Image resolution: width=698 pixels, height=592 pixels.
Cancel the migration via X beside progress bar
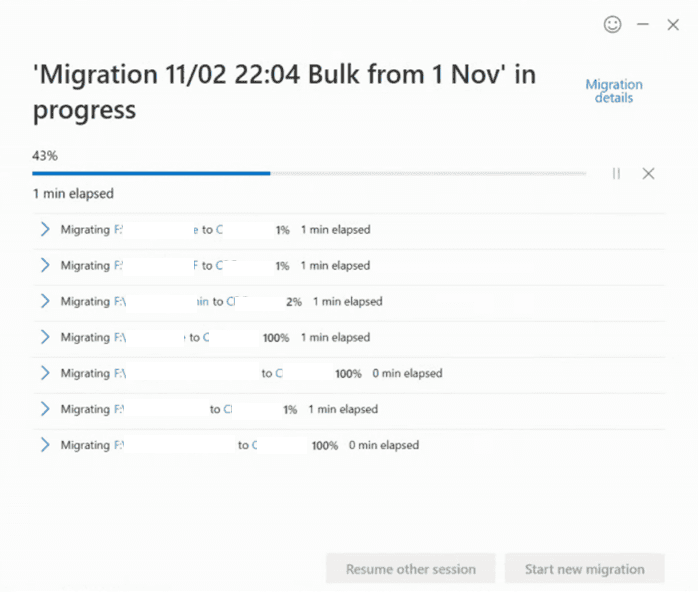point(648,174)
